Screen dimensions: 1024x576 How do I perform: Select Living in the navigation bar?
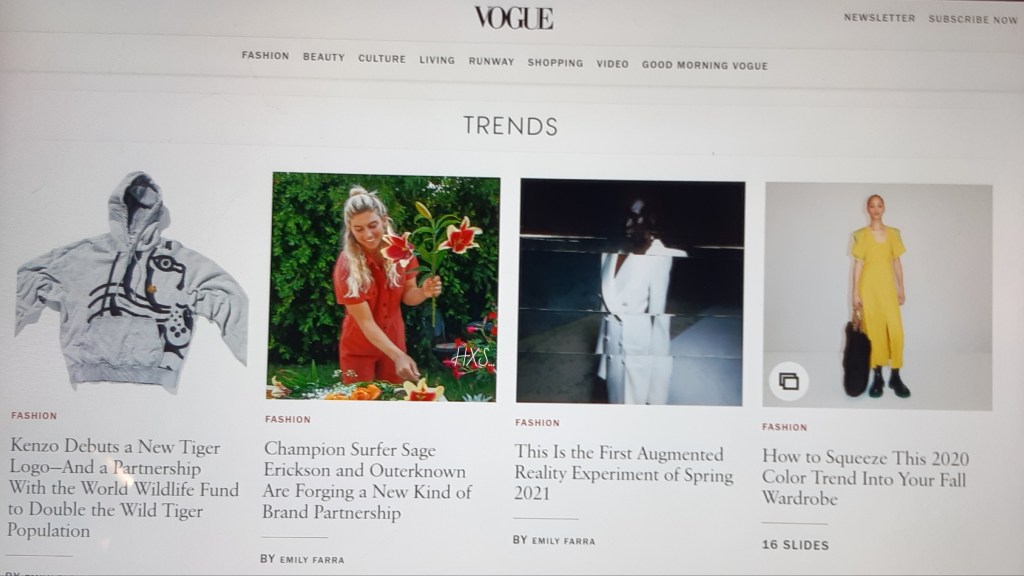[x=437, y=59]
